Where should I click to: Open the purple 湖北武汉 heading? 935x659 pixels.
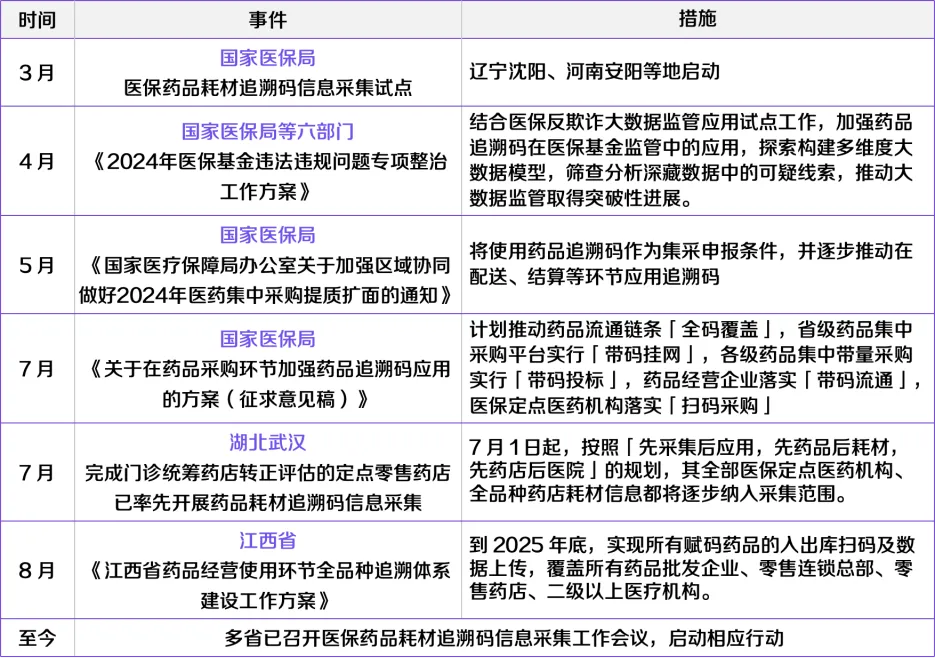(x=267, y=443)
